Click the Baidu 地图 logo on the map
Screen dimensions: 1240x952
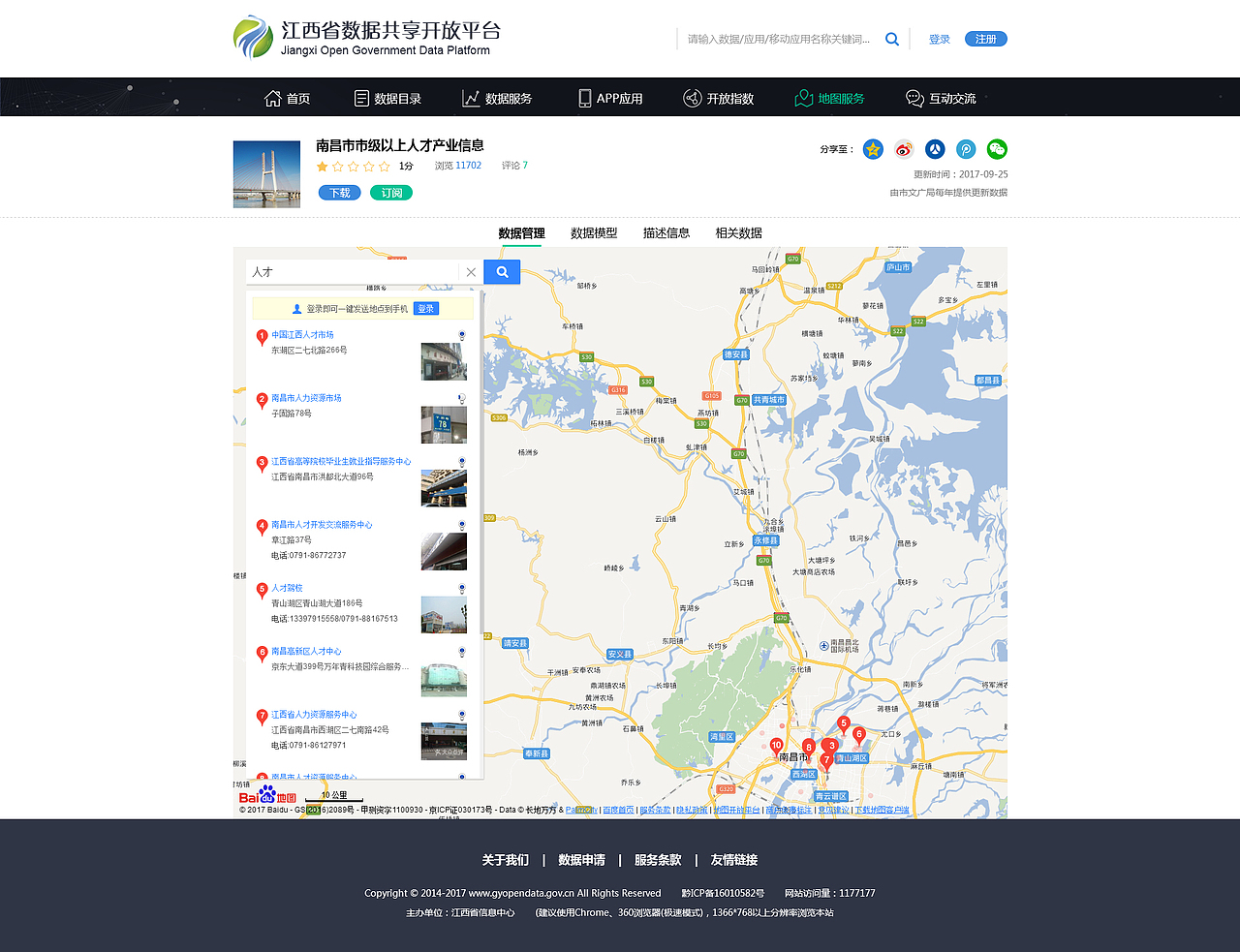267,795
